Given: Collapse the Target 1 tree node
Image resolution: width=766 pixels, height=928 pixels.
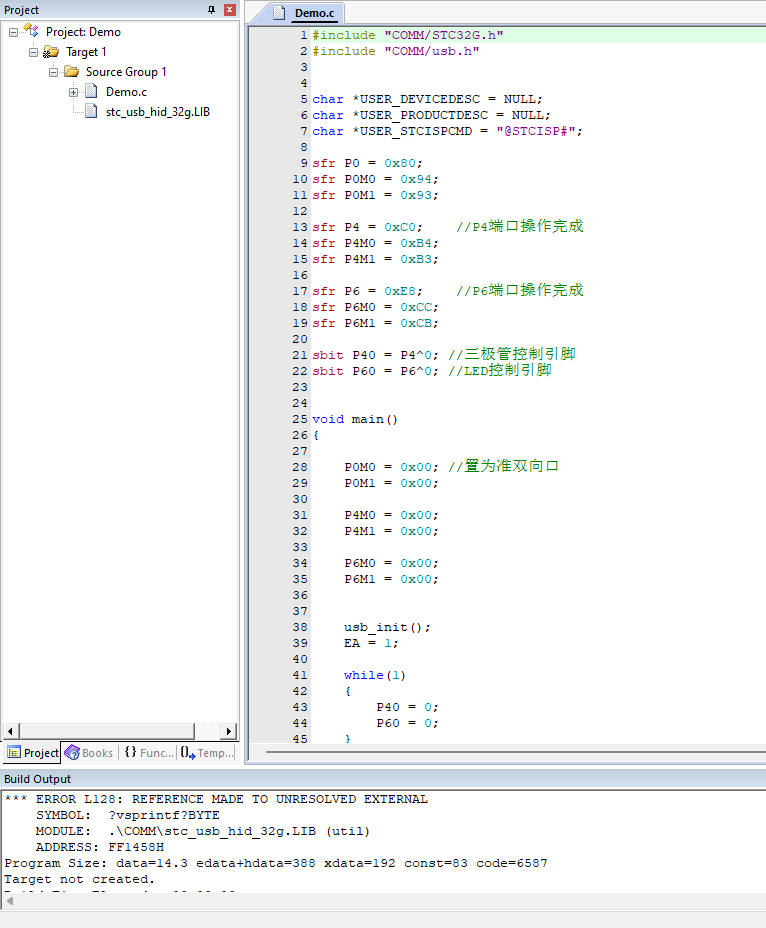Looking at the screenshot, I should click(33, 53).
